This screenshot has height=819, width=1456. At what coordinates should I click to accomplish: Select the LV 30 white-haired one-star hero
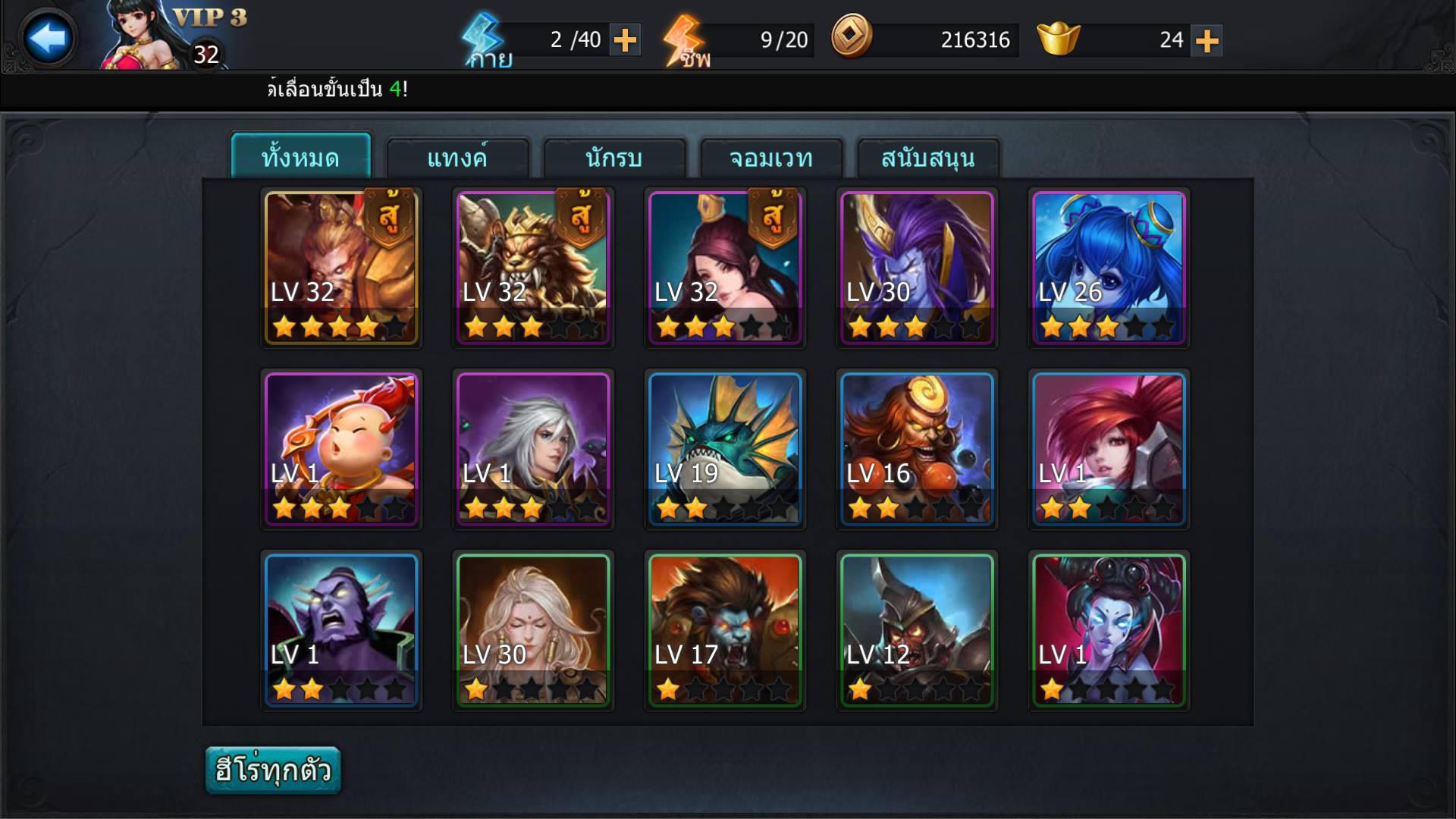[x=533, y=631]
